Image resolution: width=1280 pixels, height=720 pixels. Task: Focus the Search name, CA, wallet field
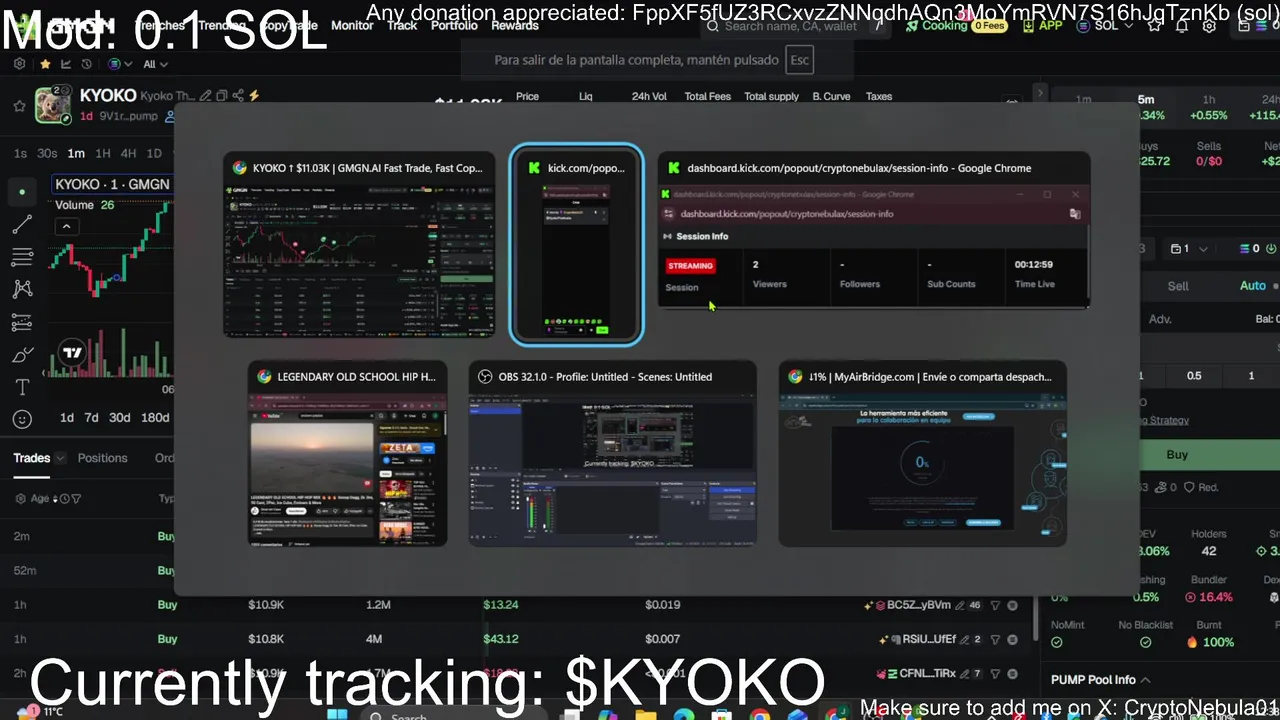[795, 26]
